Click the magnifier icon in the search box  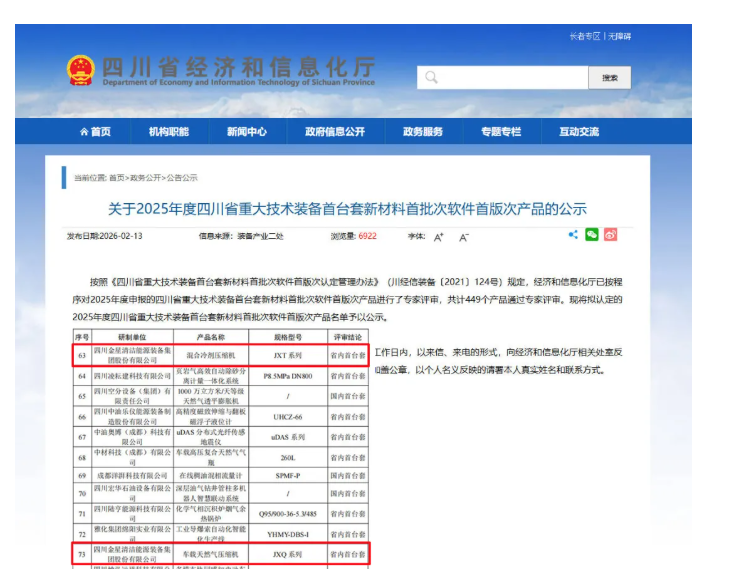point(431,77)
